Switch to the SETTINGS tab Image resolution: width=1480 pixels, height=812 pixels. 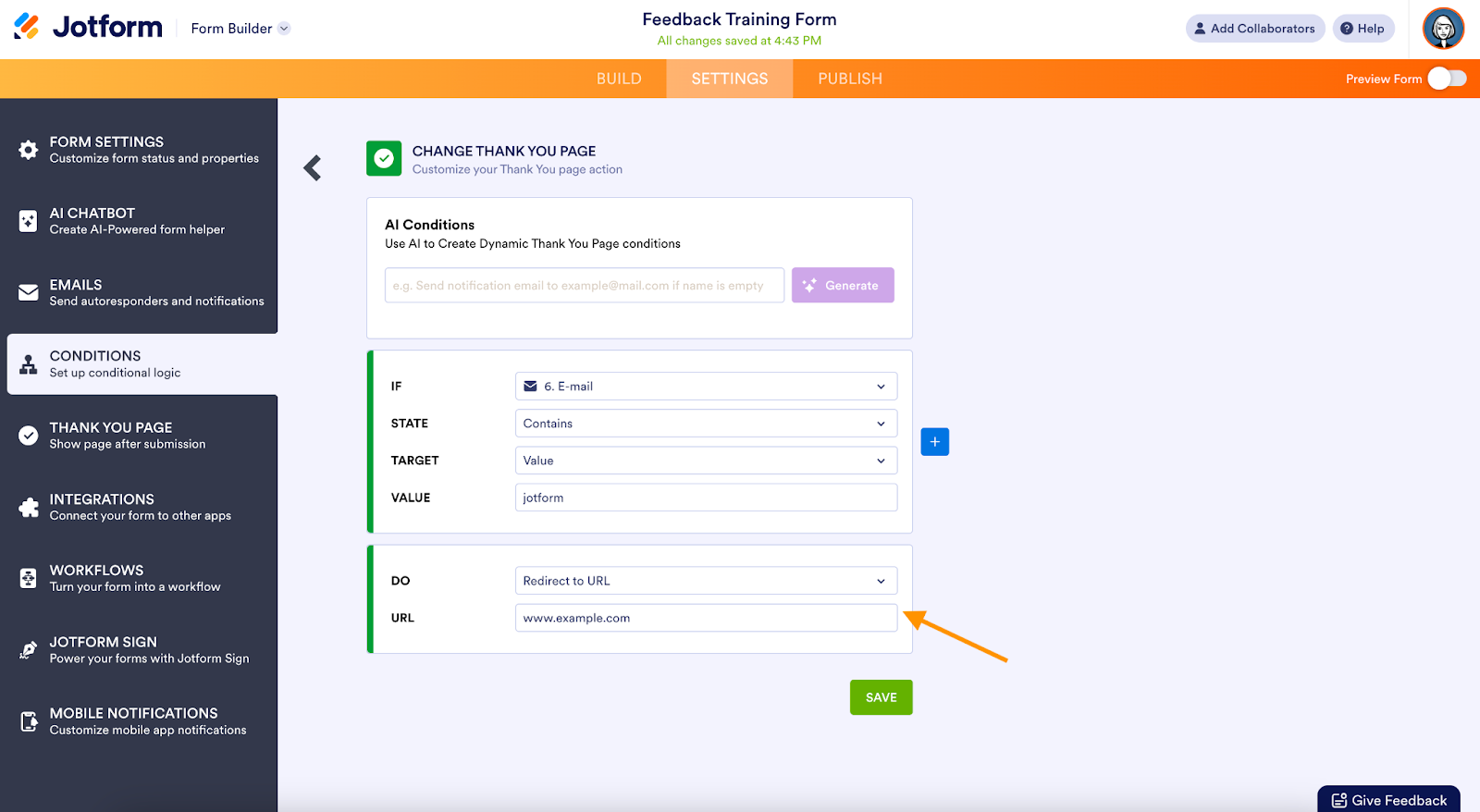tap(730, 79)
